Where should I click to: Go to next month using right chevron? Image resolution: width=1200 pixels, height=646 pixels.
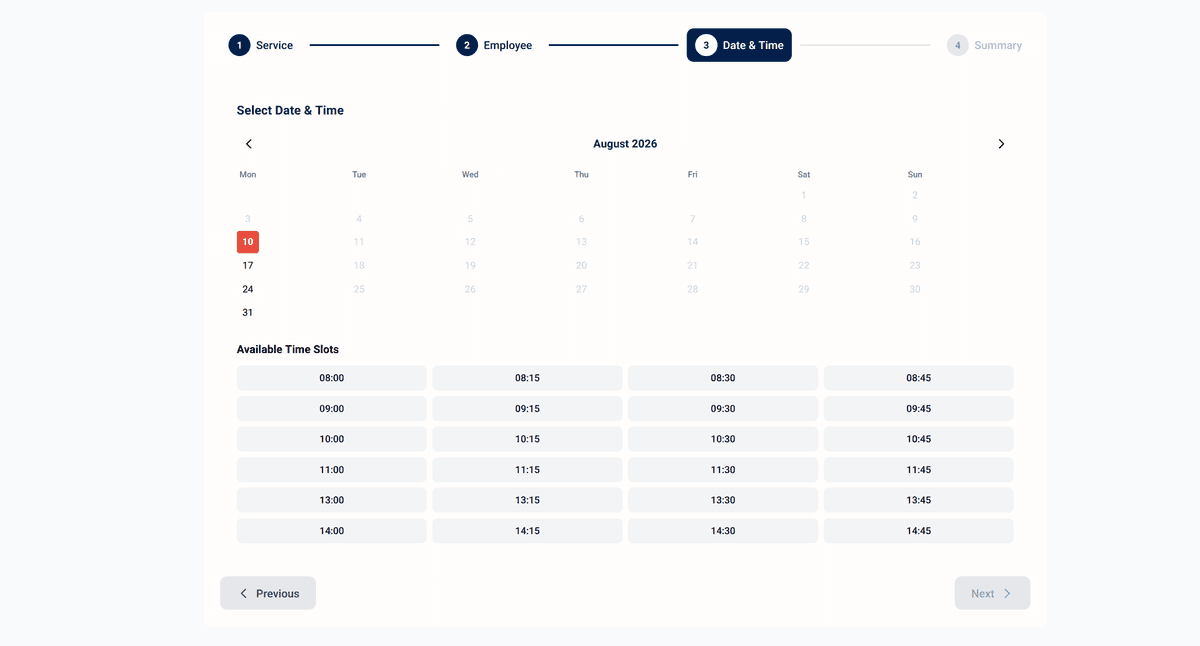[x=1001, y=144]
